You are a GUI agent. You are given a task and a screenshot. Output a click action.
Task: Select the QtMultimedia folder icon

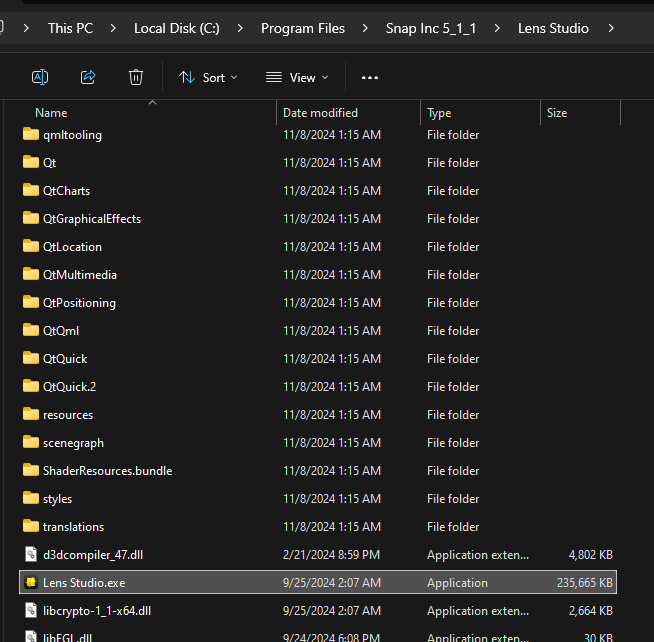31,274
